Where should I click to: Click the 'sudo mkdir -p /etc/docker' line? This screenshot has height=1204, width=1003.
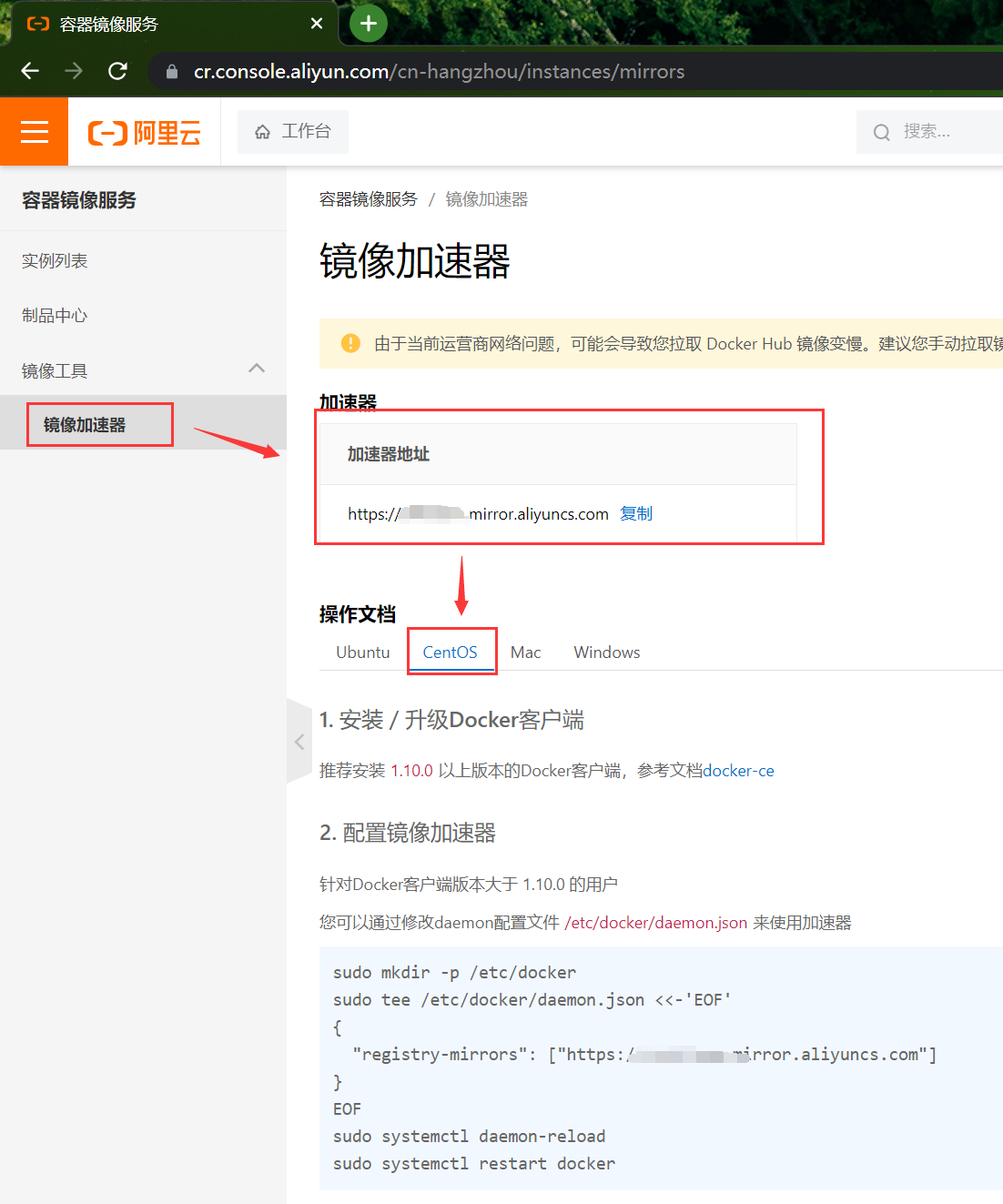pyautogui.click(x=454, y=972)
